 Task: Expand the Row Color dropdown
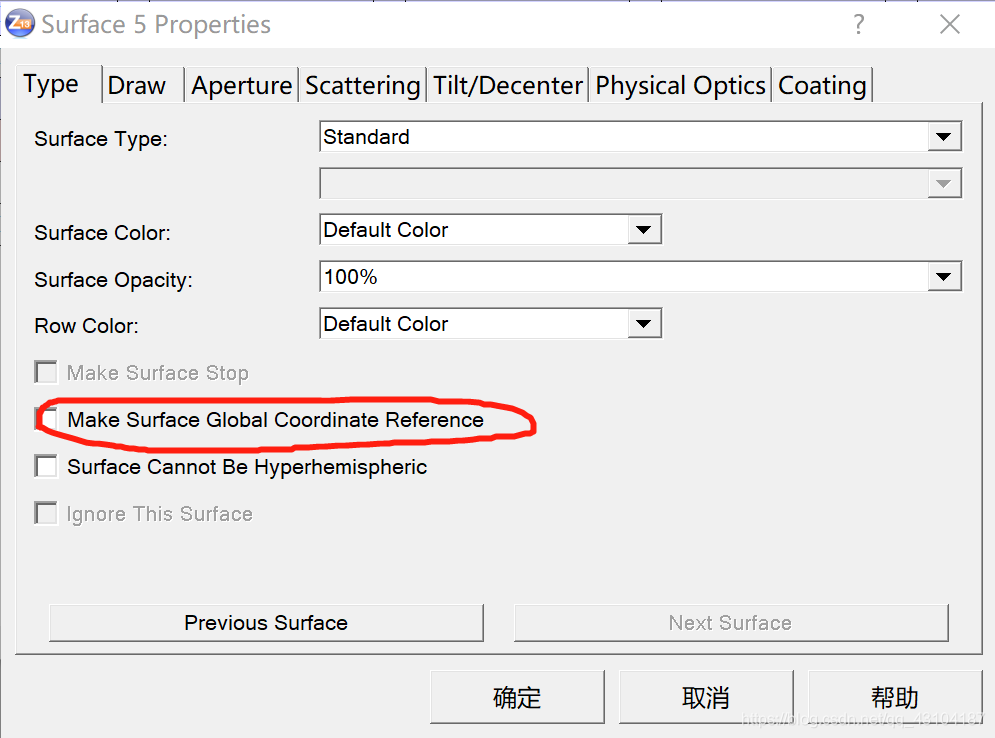click(x=644, y=324)
